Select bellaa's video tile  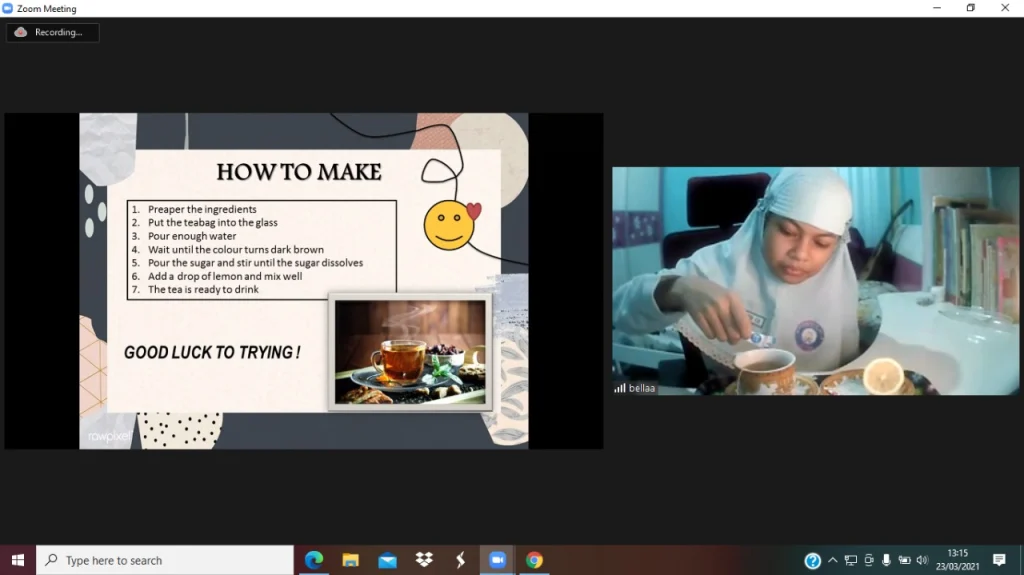pos(815,281)
